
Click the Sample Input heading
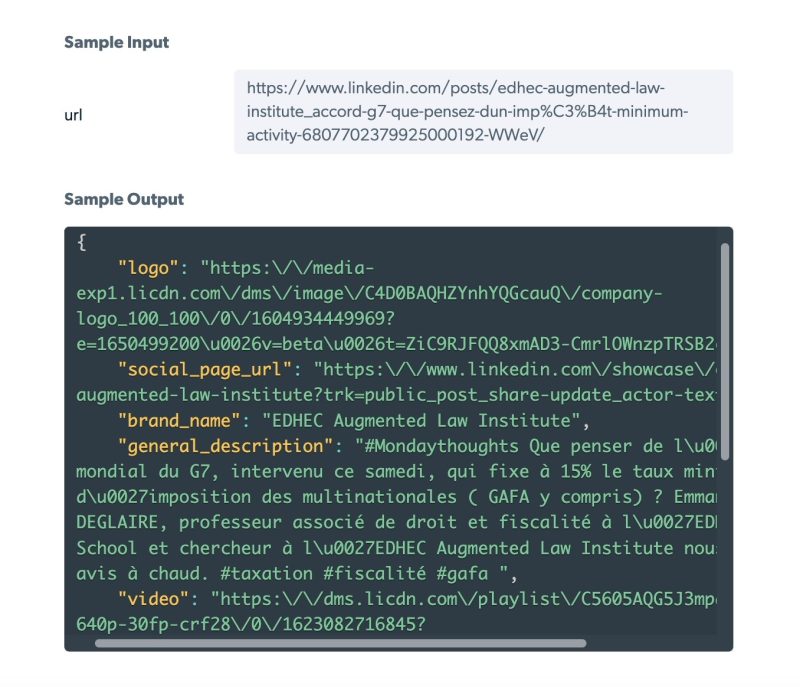point(116,42)
